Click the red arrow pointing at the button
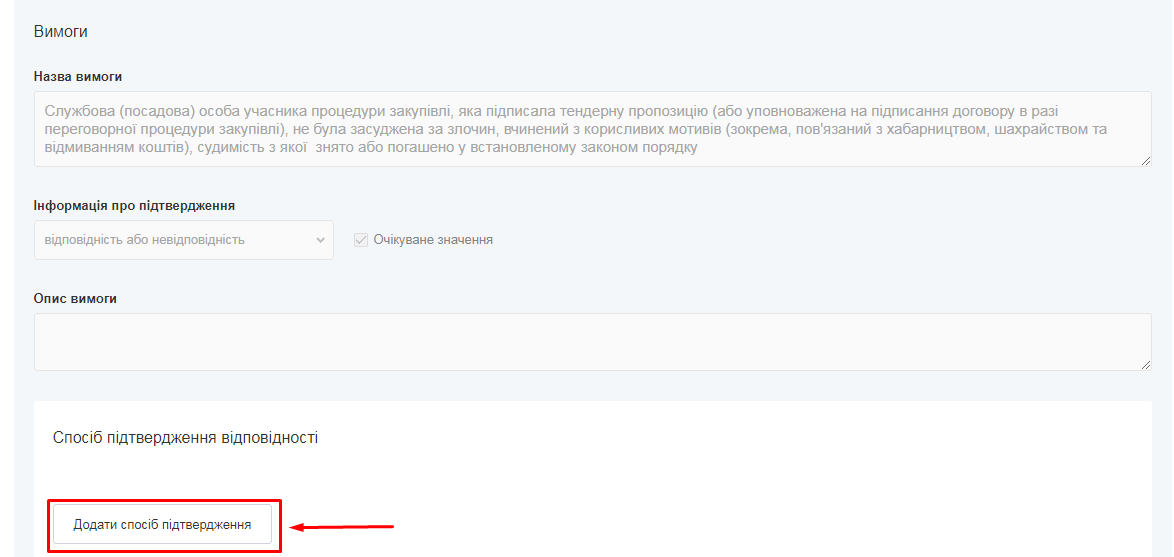This screenshot has width=1174, height=557. [x=343, y=525]
